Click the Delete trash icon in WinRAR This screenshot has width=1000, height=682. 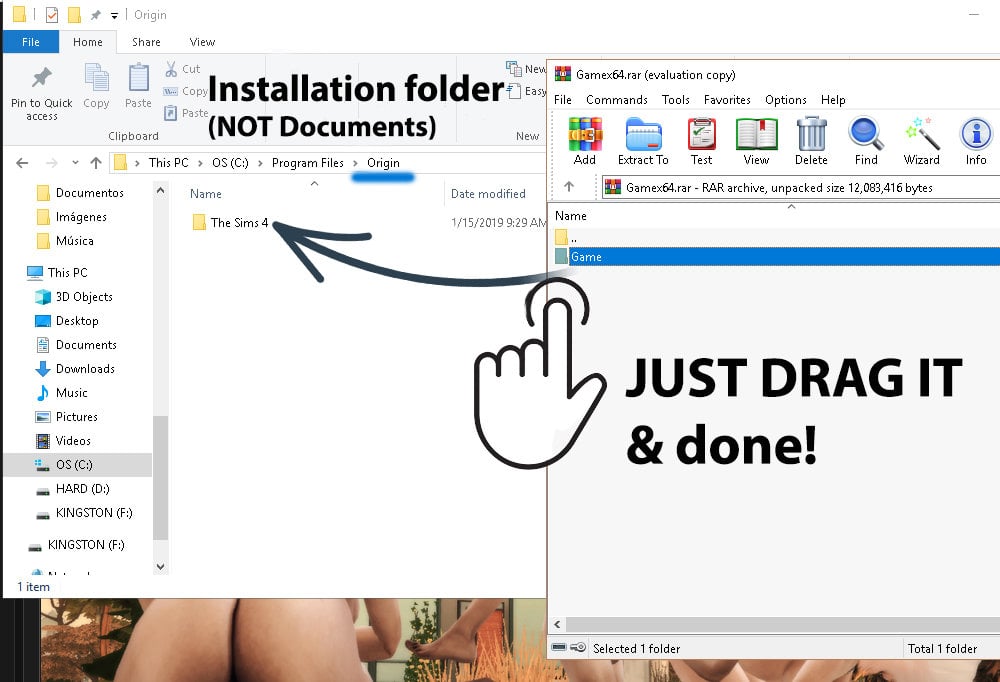(811, 141)
